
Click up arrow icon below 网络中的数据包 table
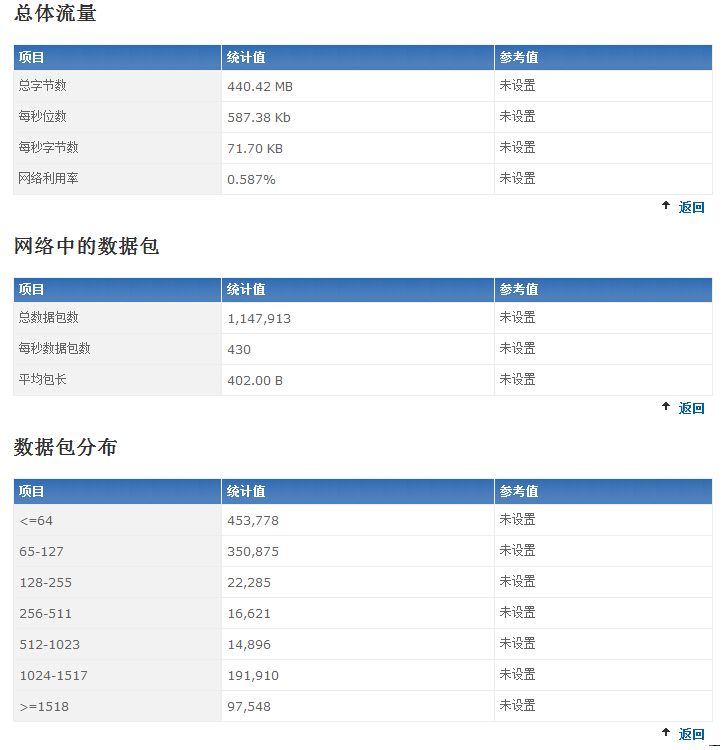click(x=666, y=407)
